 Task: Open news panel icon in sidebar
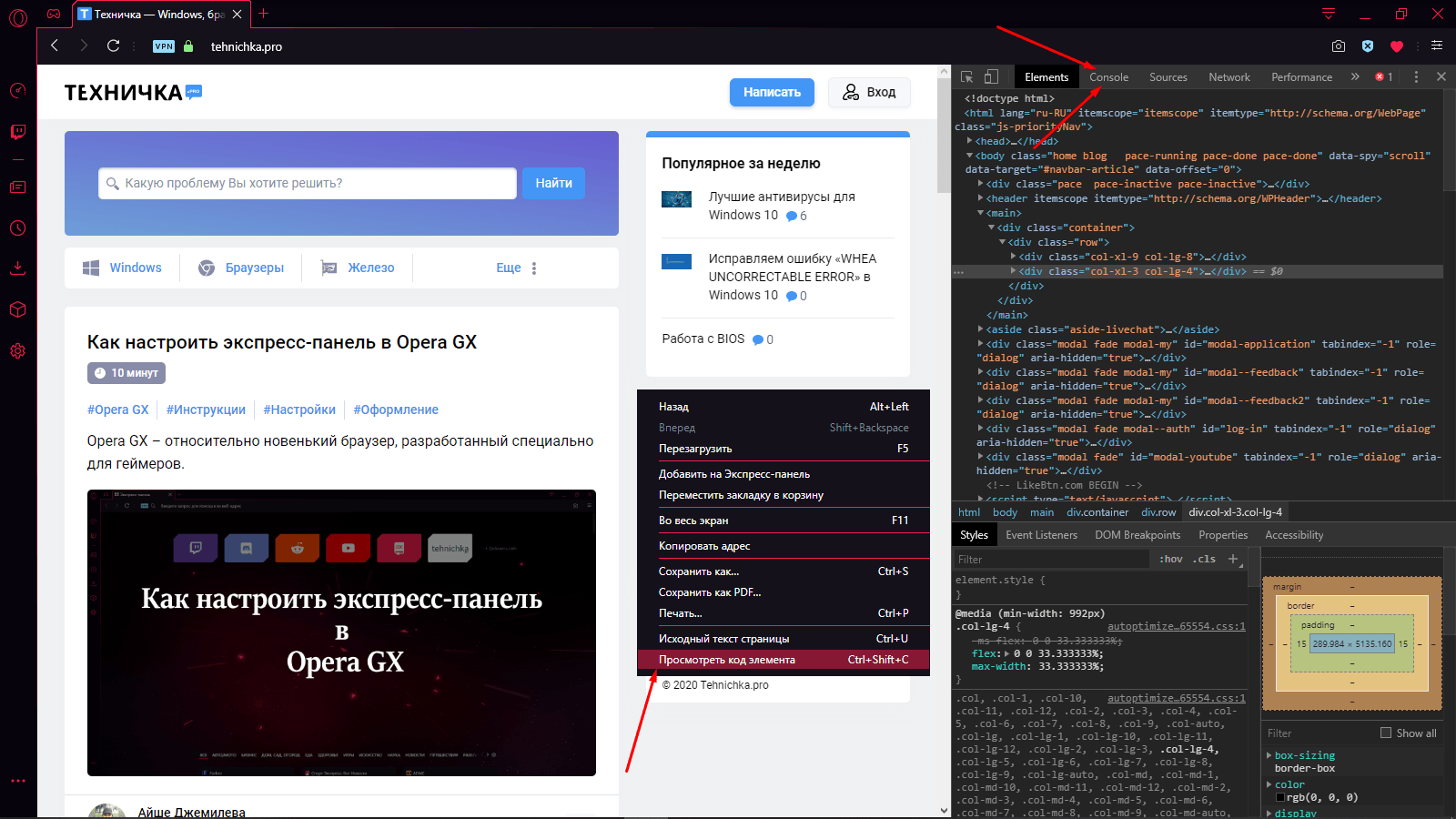pyautogui.click(x=17, y=187)
